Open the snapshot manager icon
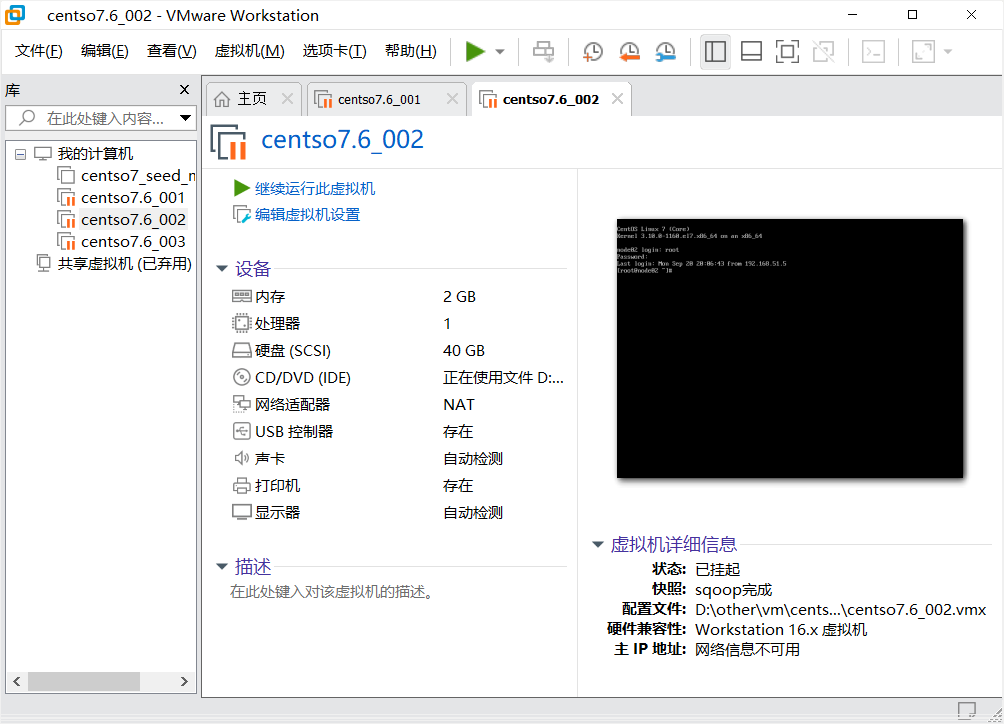The image size is (1004, 724). (666, 51)
